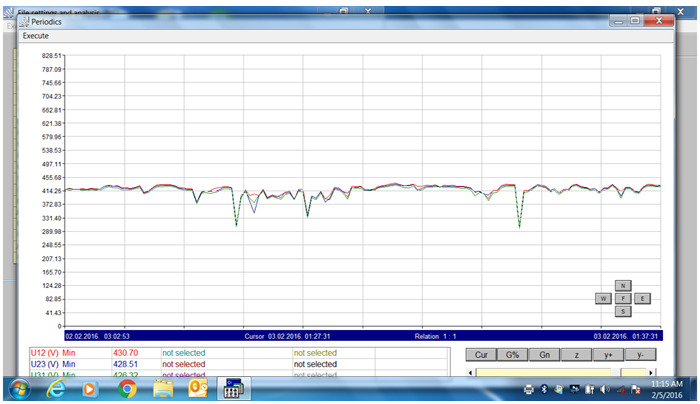Click the left scroll arrow below the buttons
Screen dimensions: 700x404
[x=470, y=373]
